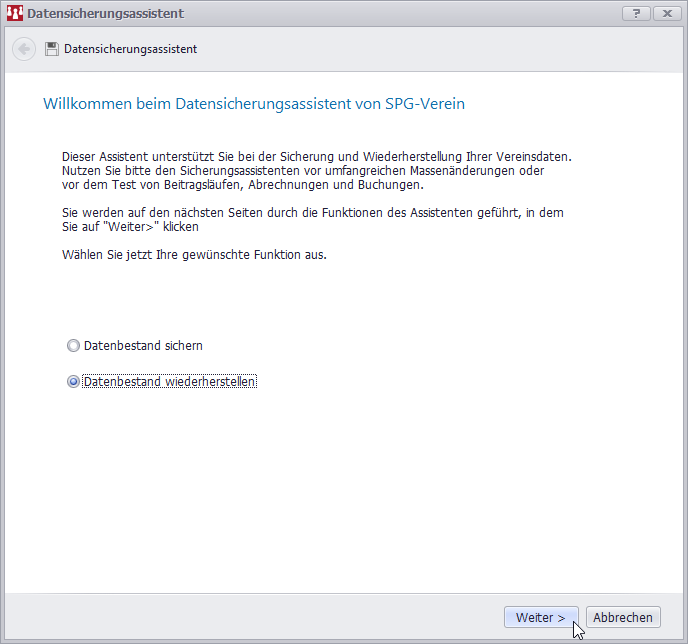Screen dimensions: 688x644
Task: Click the line mentioning 'Beitragsläufen, Abrechnungen und Buchungen'
Action: [x=242, y=185]
